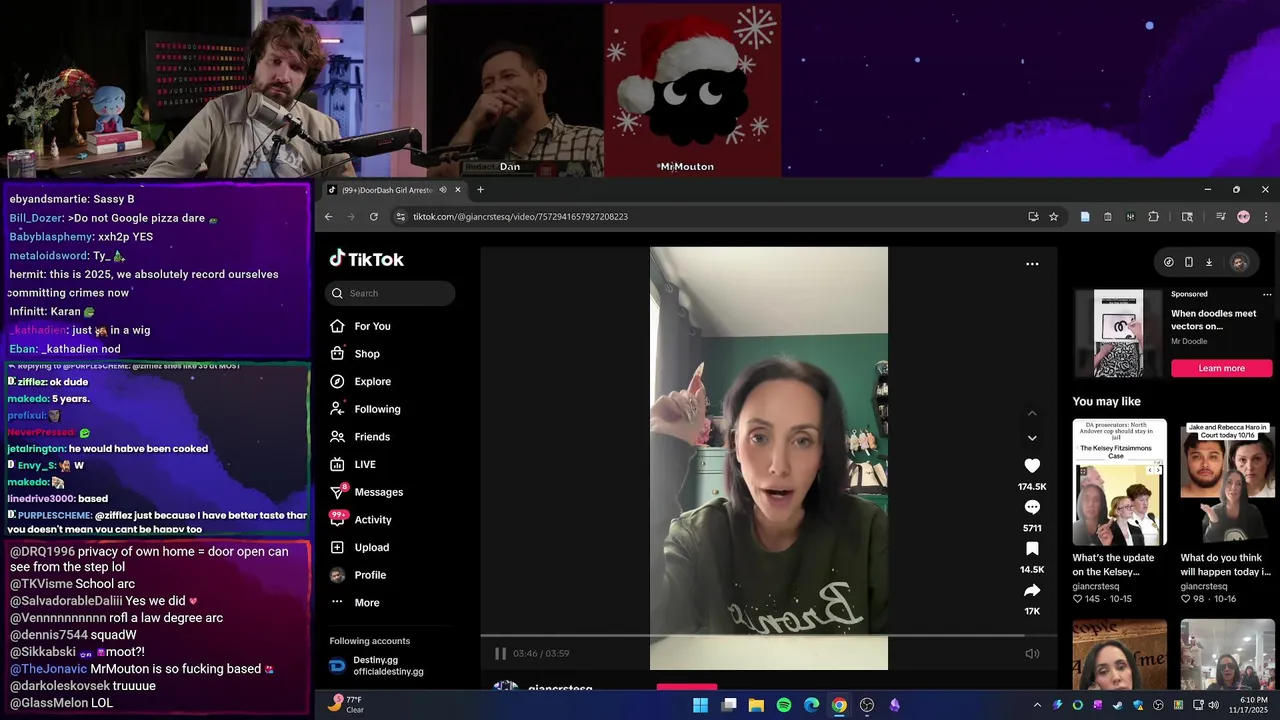
Task: Open OBS Studio from taskbar
Action: pos(867,705)
